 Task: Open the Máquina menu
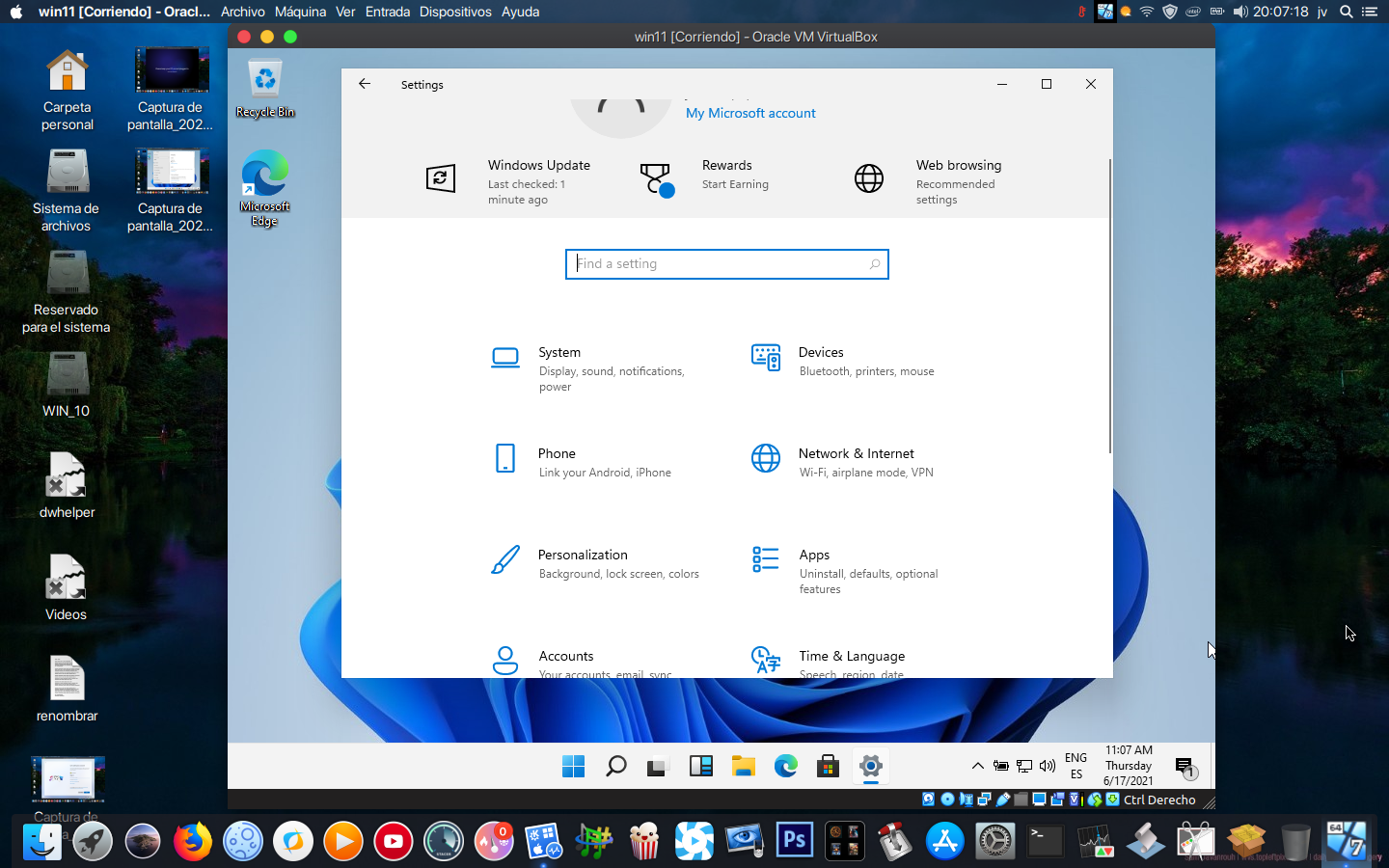click(300, 12)
